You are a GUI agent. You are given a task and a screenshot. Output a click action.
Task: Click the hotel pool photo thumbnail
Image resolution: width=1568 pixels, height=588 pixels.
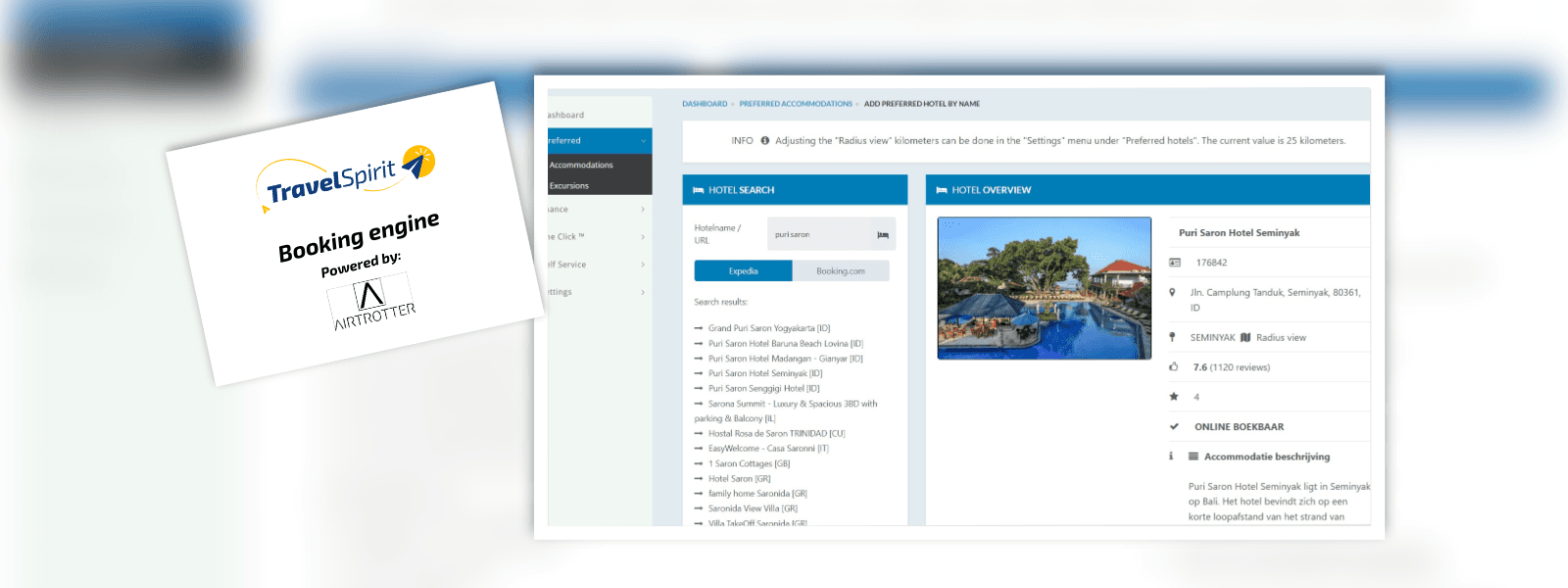click(x=1045, y=288)
